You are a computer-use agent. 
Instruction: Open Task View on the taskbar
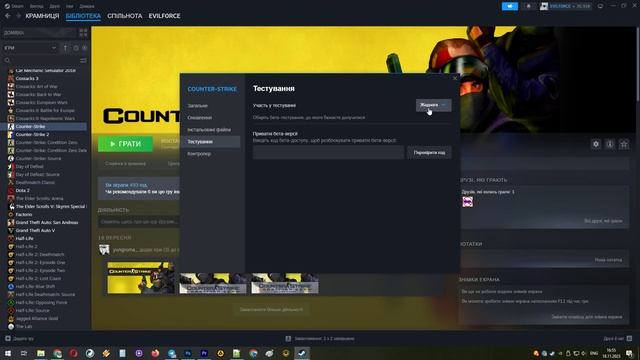tap(24, 353)
